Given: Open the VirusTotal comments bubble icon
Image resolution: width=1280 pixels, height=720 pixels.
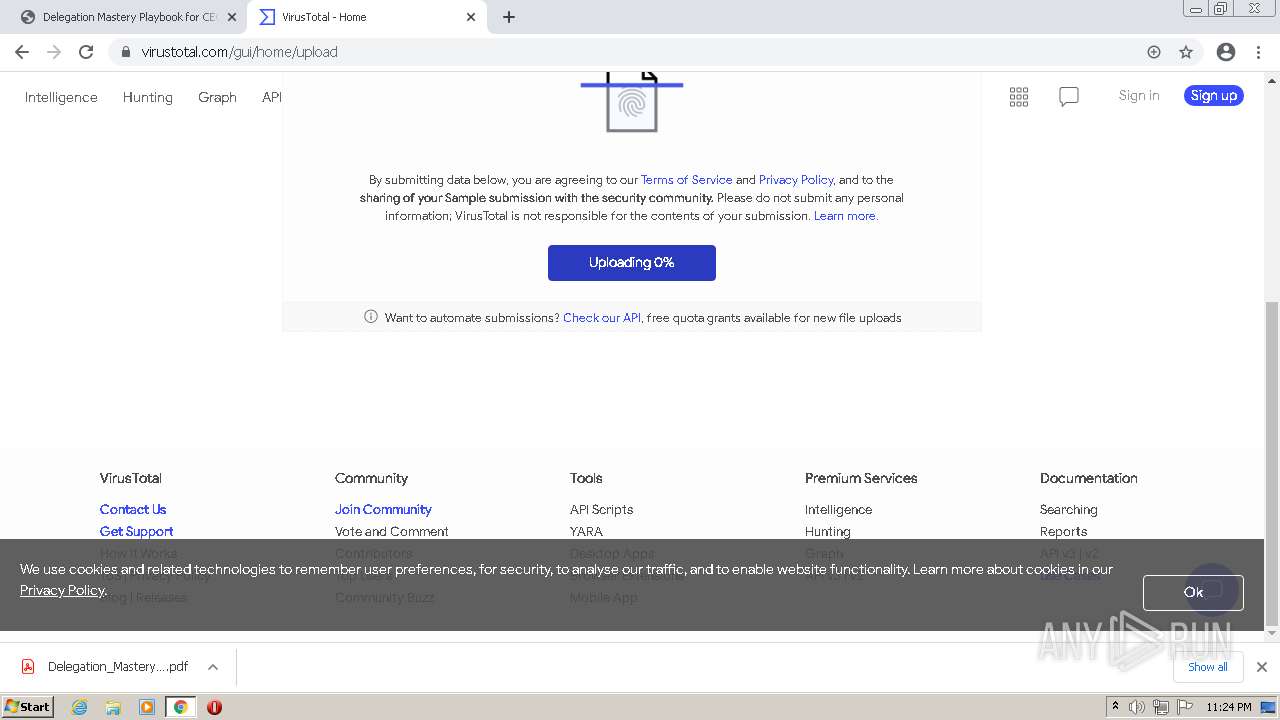Looking at the screenshot, I should tap(1069, 97).
